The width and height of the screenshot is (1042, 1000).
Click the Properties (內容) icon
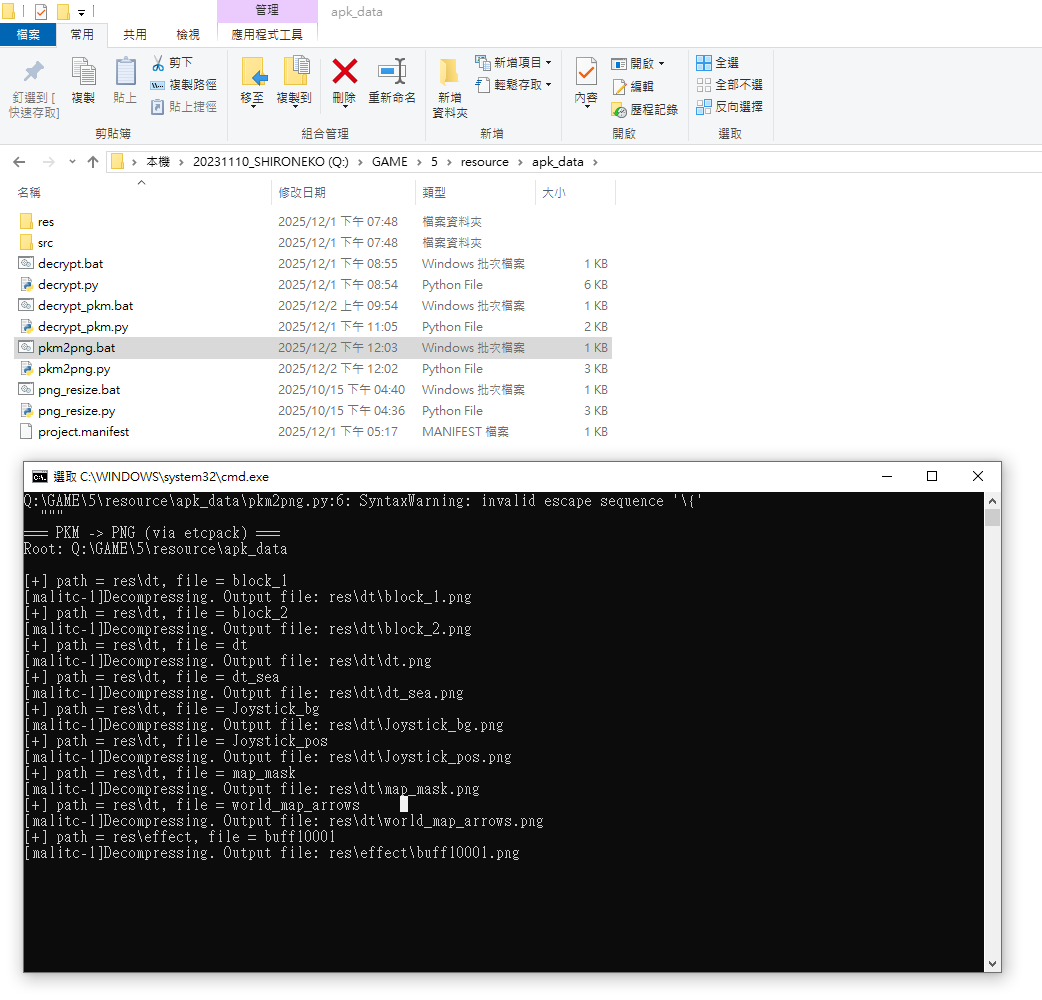click(586, 72)
